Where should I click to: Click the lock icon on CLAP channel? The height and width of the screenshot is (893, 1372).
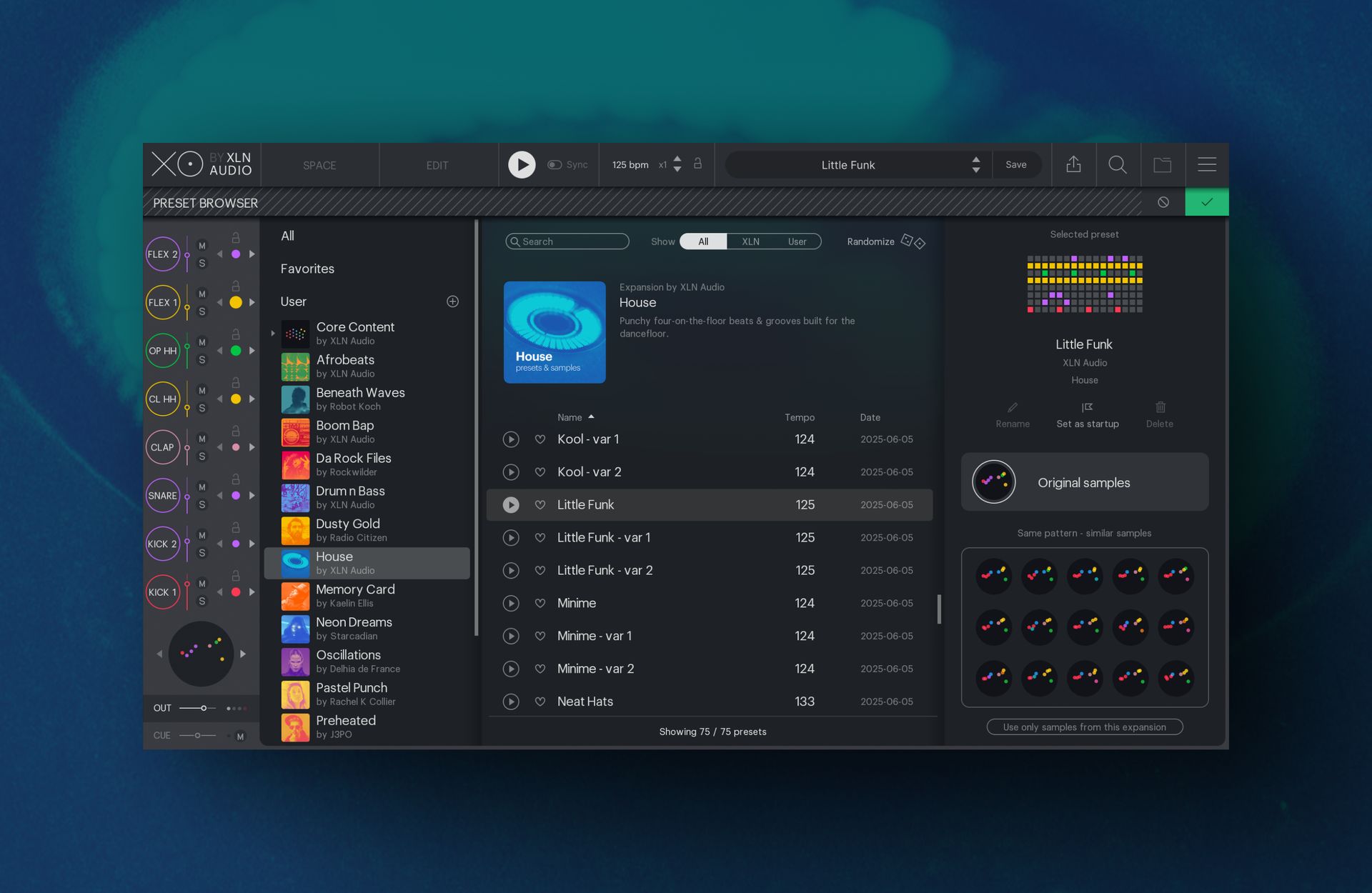235,431
